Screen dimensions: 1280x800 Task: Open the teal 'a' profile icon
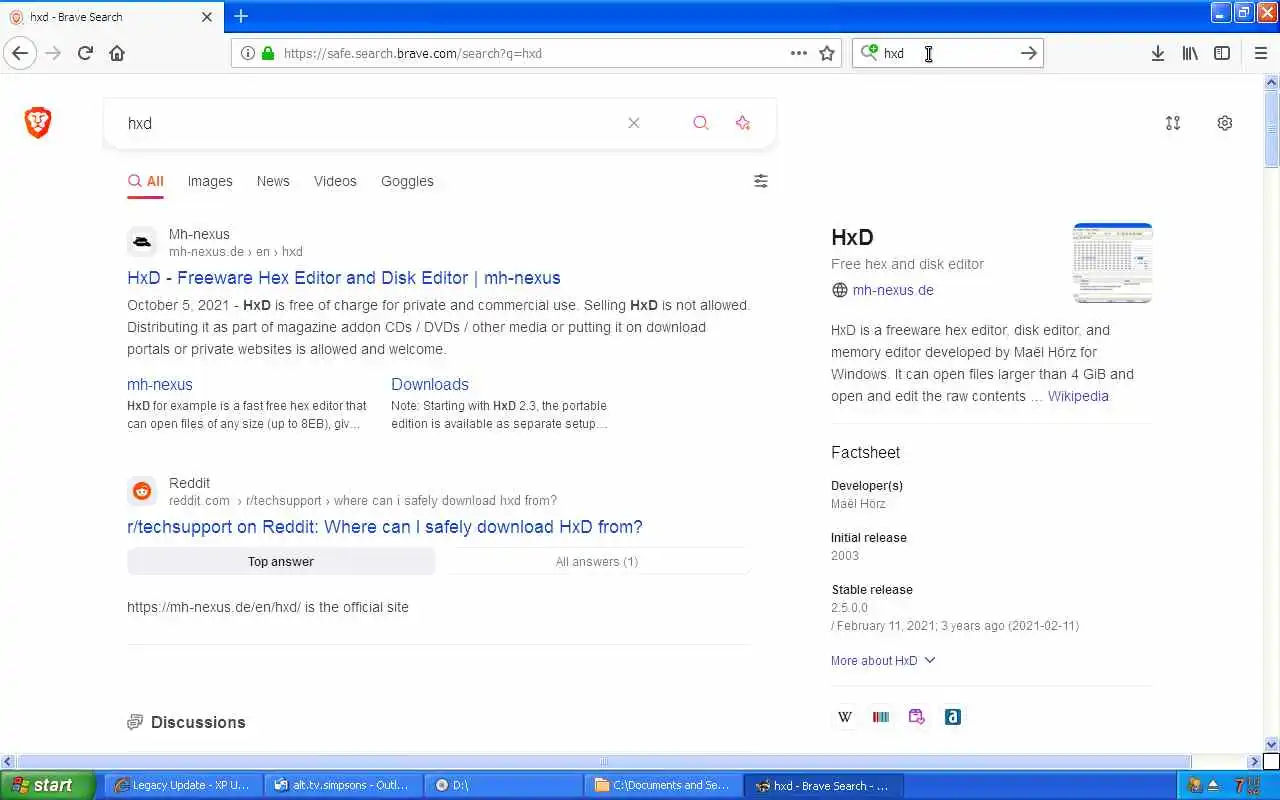(953, 716)
